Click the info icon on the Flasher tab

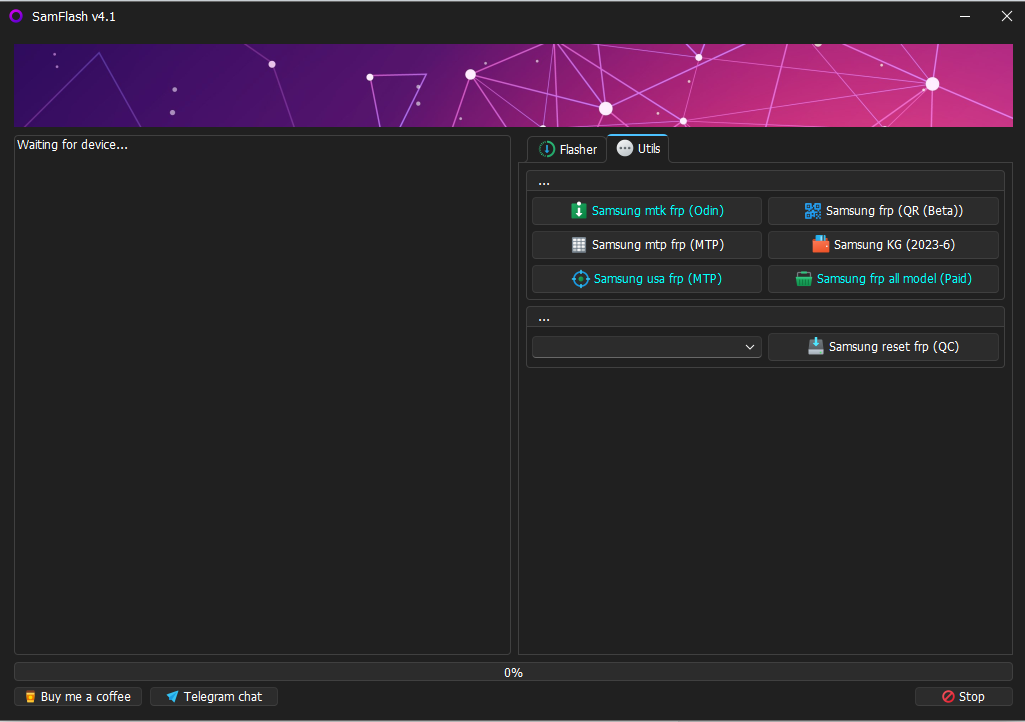pos(547,148)
